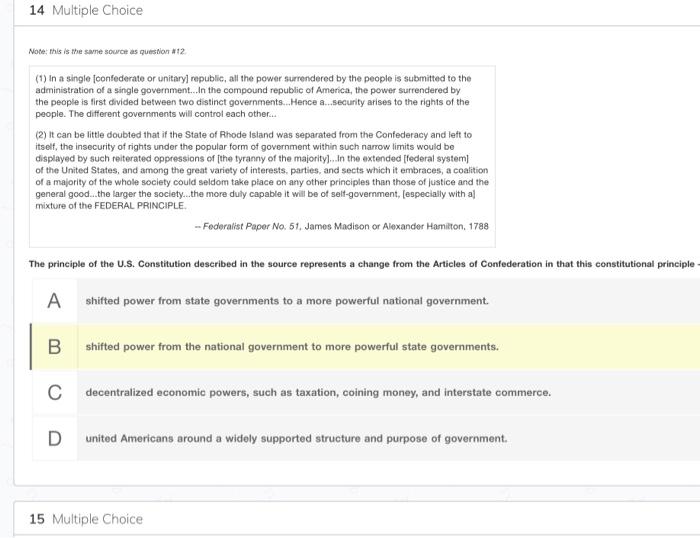Click passage paragraph (2) about Rhode Island

tap(262, 170)
